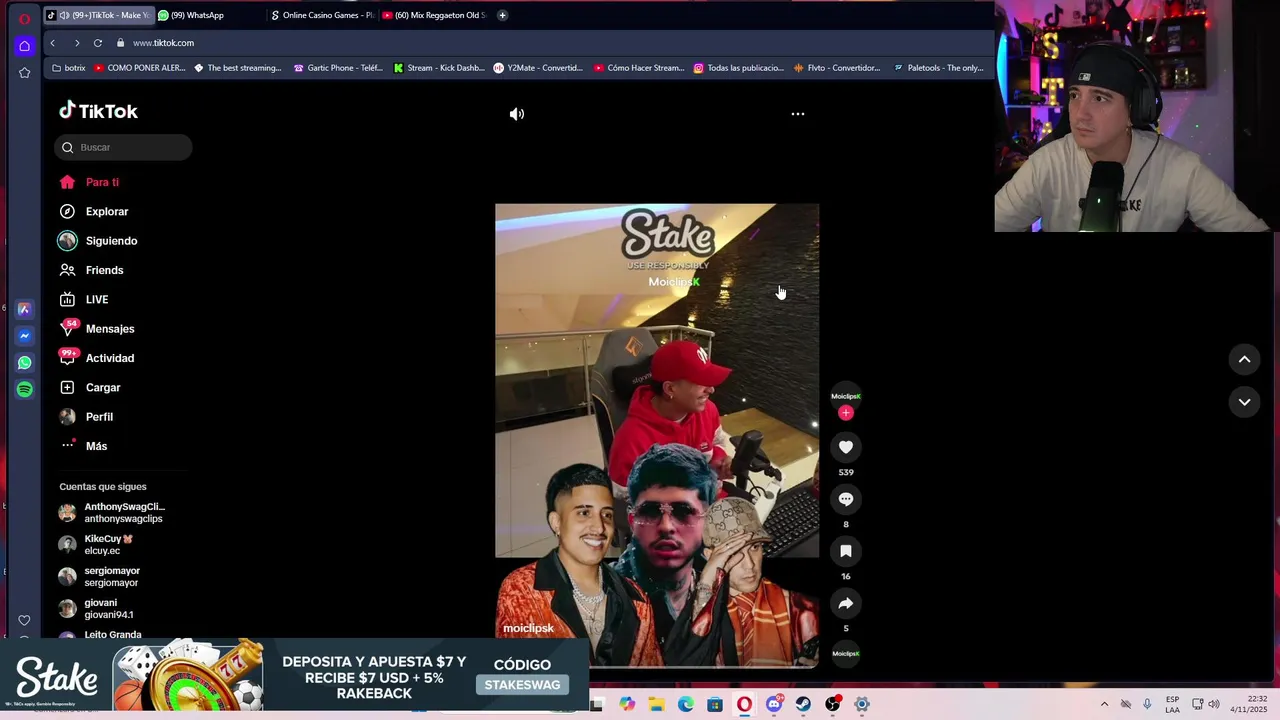Viewport: 1280px width, 720px height.
Task: Open Opera sidebar home button
Action: (x=24, y=46)
